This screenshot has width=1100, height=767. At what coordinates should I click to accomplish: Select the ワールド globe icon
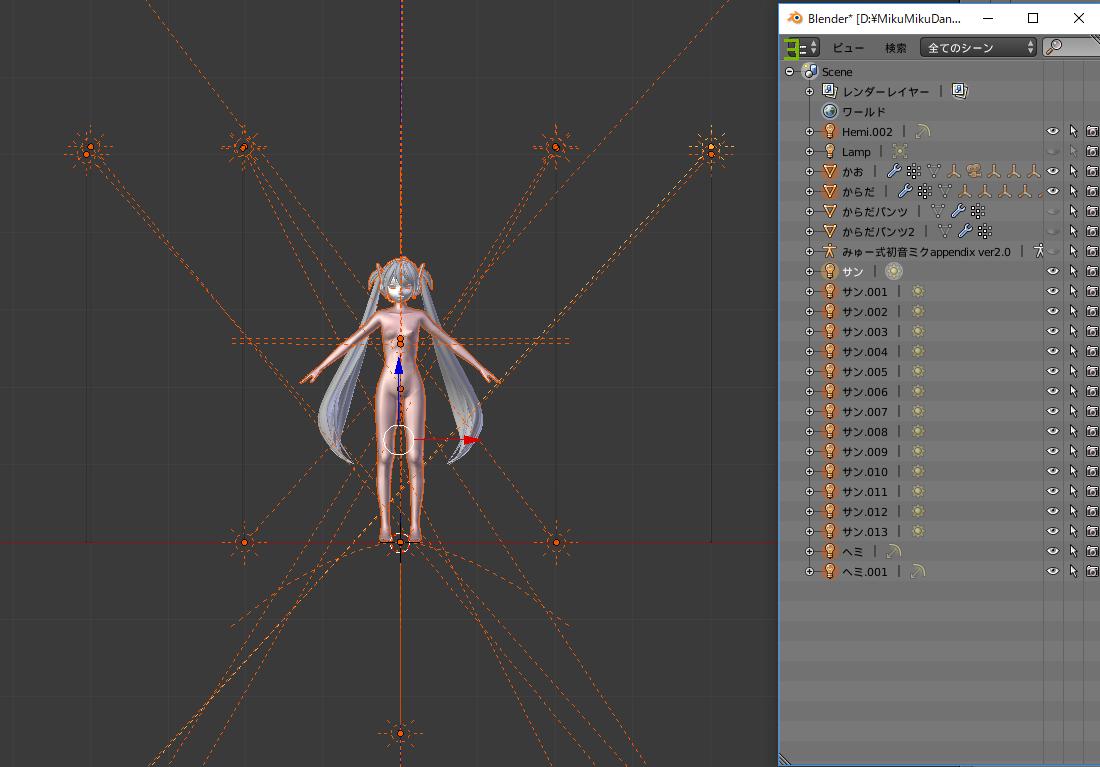(x=830, y=112)
